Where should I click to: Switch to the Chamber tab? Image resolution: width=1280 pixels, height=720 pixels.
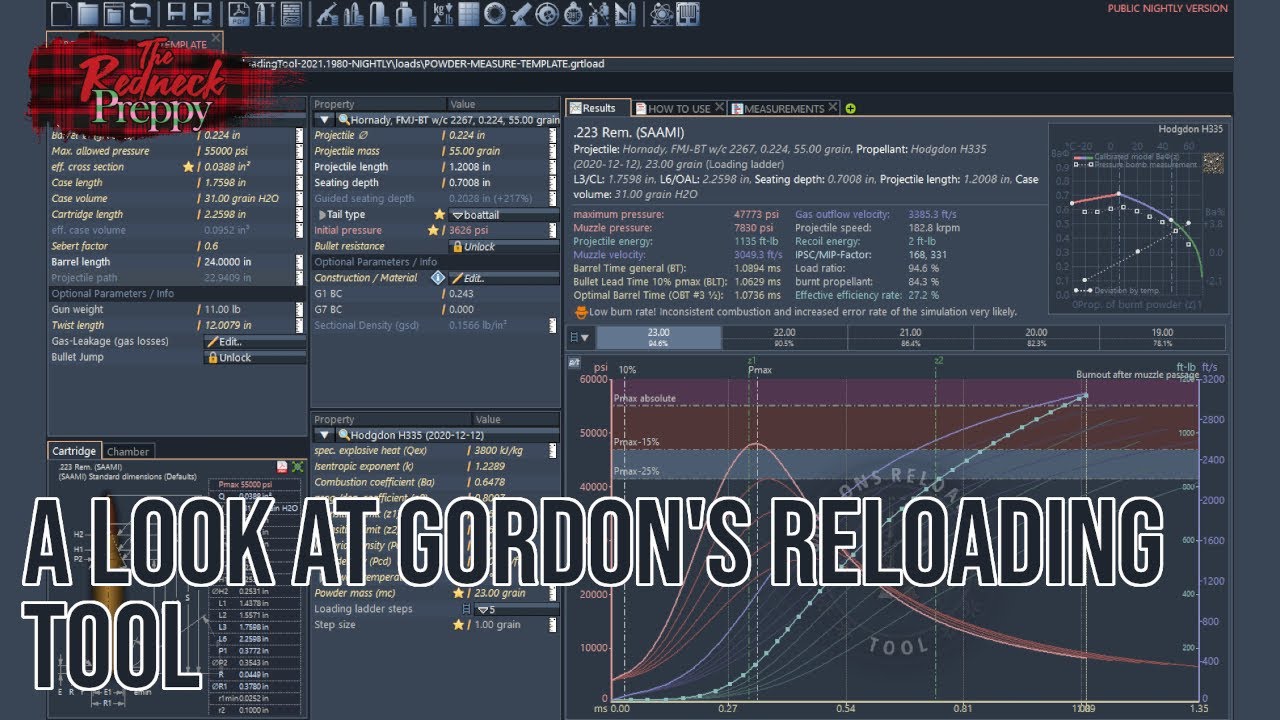(128, 451)
